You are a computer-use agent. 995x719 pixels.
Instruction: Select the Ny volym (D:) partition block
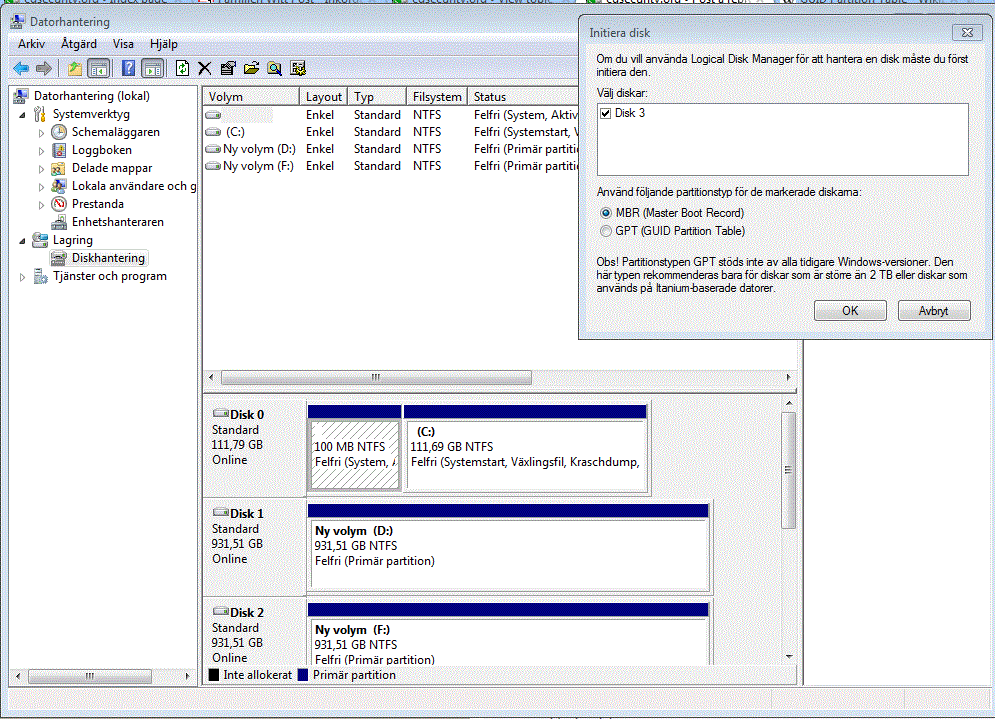(x=508, y=546)
